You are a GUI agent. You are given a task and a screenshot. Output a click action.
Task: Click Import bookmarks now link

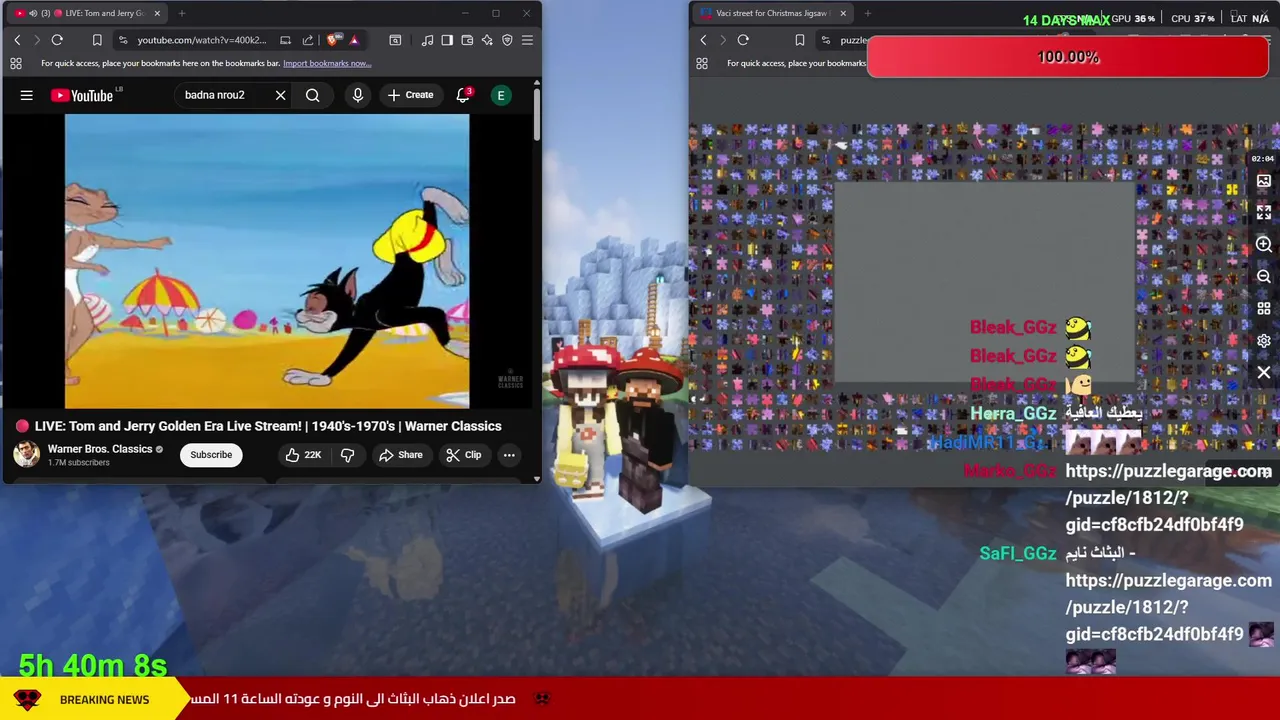click(x=327, y=63)
